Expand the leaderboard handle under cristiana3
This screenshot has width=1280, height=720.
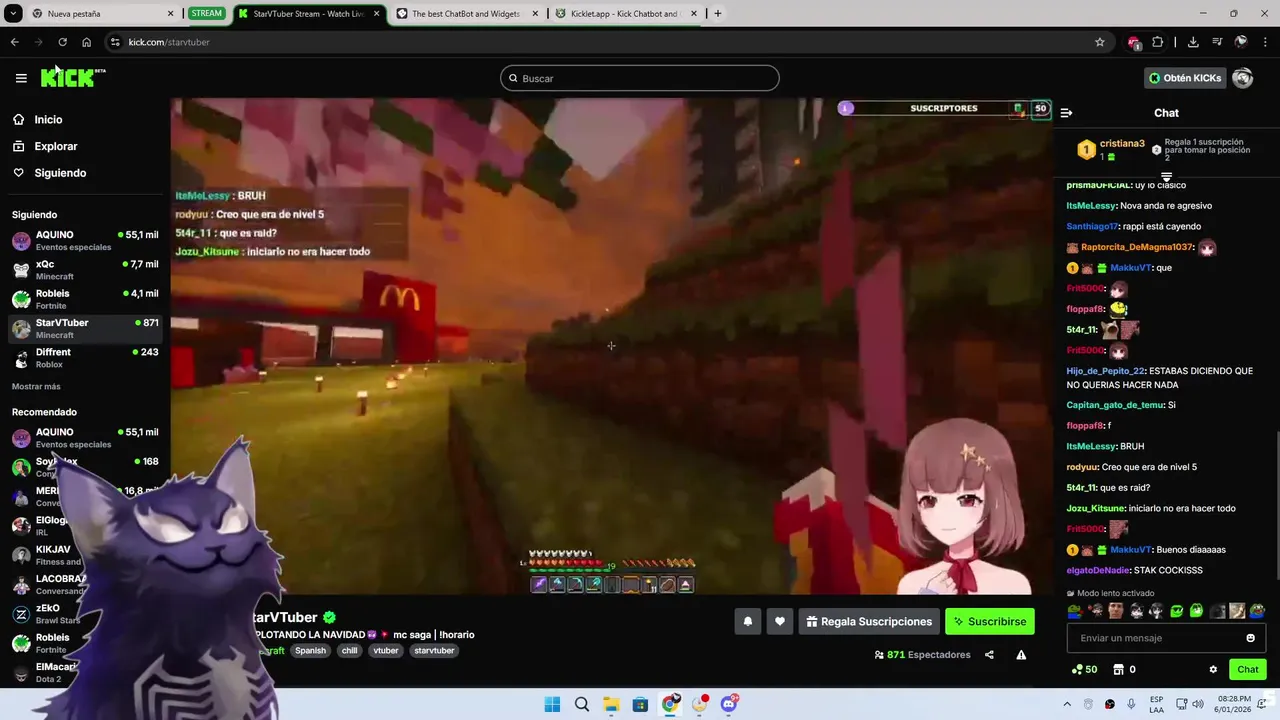pos(1166,176)
